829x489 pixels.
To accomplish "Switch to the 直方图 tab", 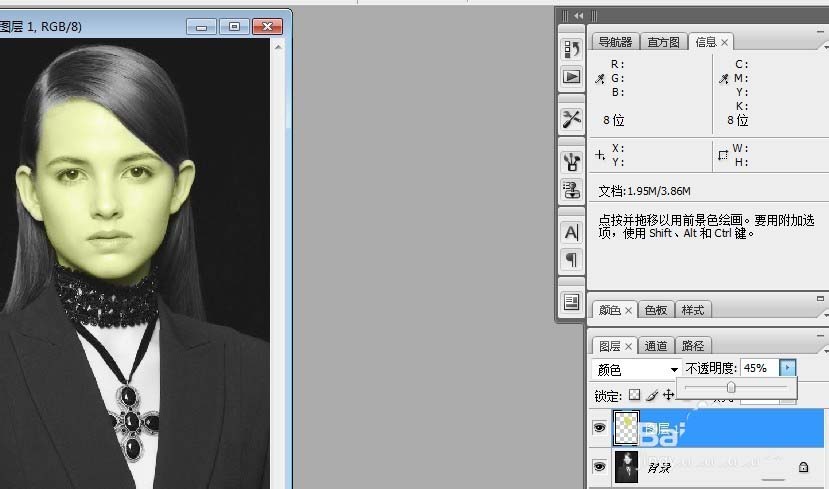I will tap(664, 42).
